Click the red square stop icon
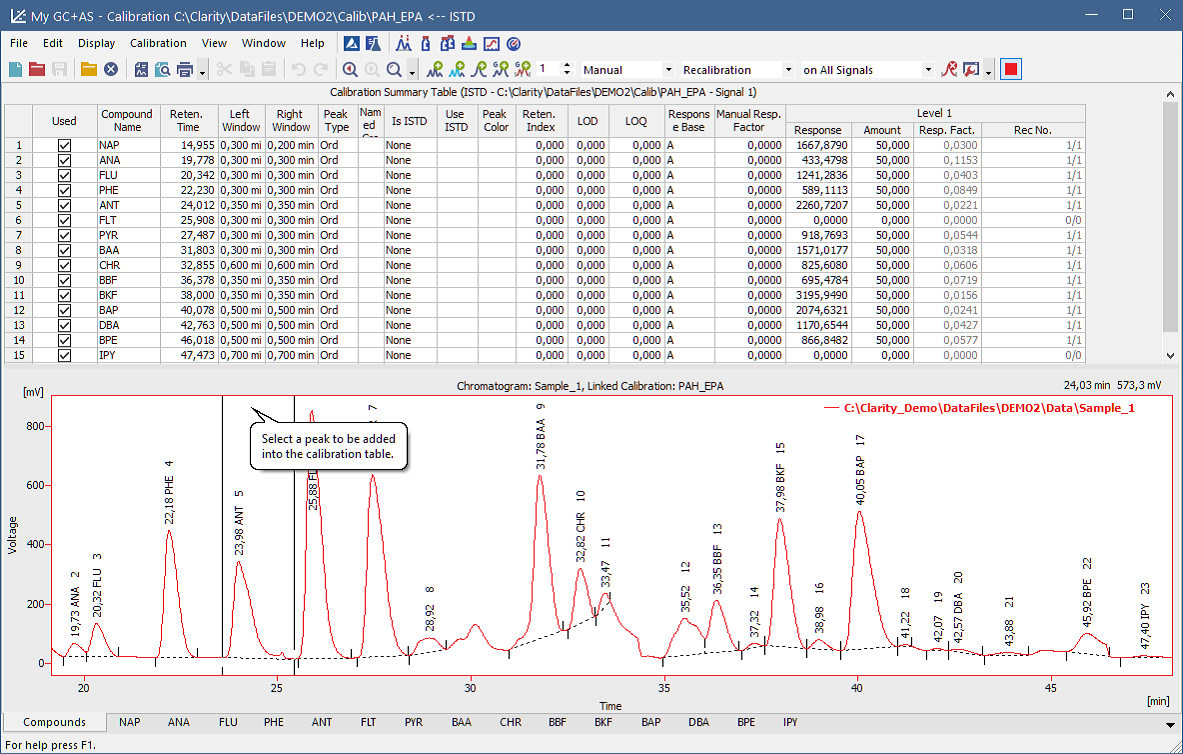This screenshot has height=754, width=1183. click(1011, 69)
